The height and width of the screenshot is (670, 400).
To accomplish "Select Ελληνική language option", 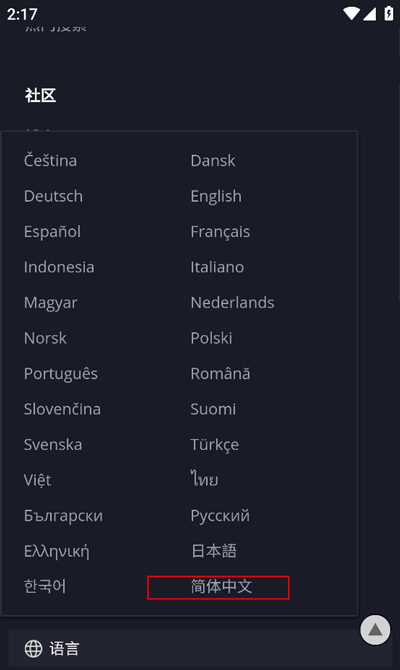I will click(57, 551).
